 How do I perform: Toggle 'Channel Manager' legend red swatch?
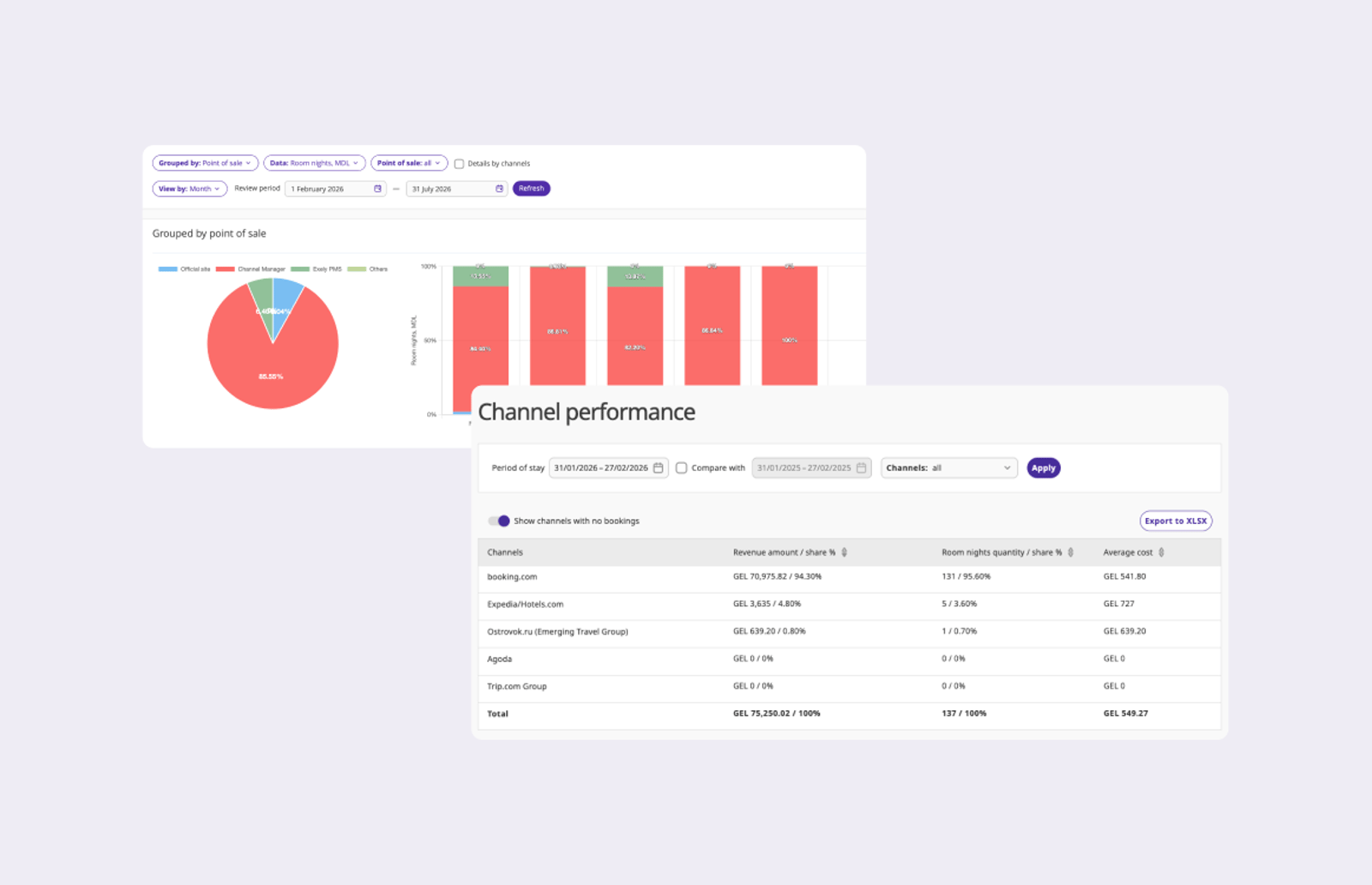[226, 269]
